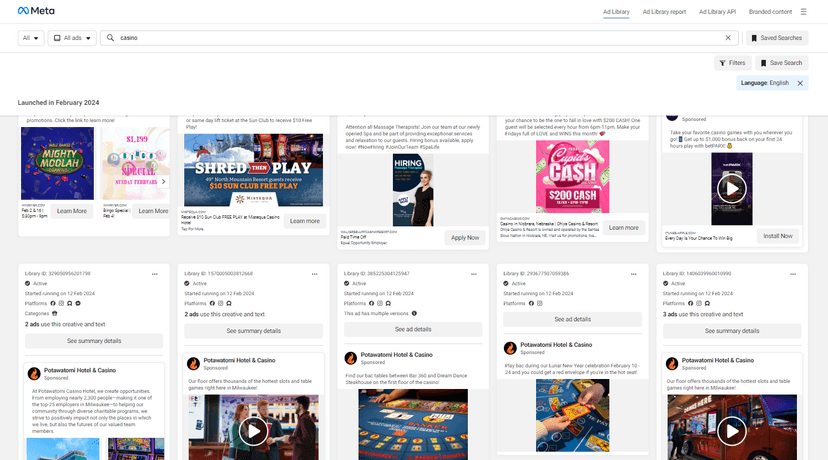Open the three-dot menu for ad 1406039960010990

(x=793, y=274)
